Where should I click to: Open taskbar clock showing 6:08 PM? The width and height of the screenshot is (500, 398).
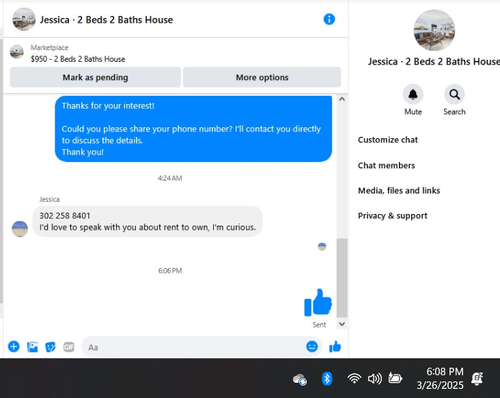440,378
